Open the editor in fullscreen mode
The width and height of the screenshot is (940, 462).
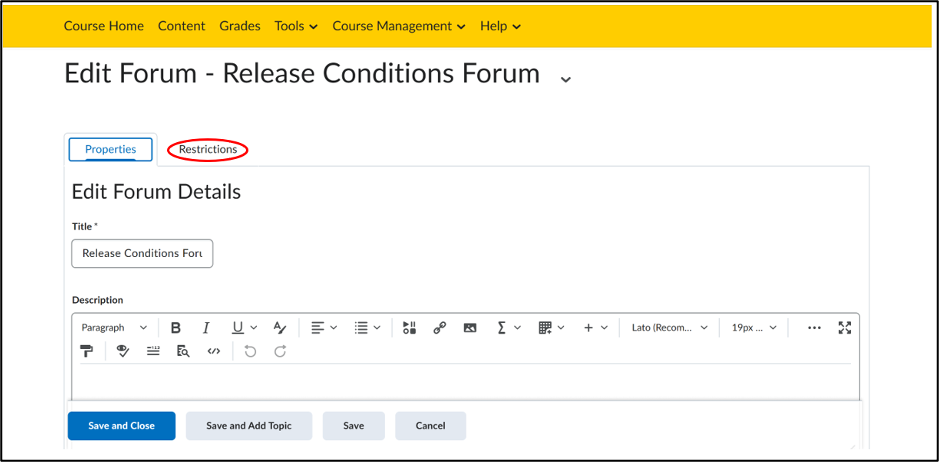point(845,328)
